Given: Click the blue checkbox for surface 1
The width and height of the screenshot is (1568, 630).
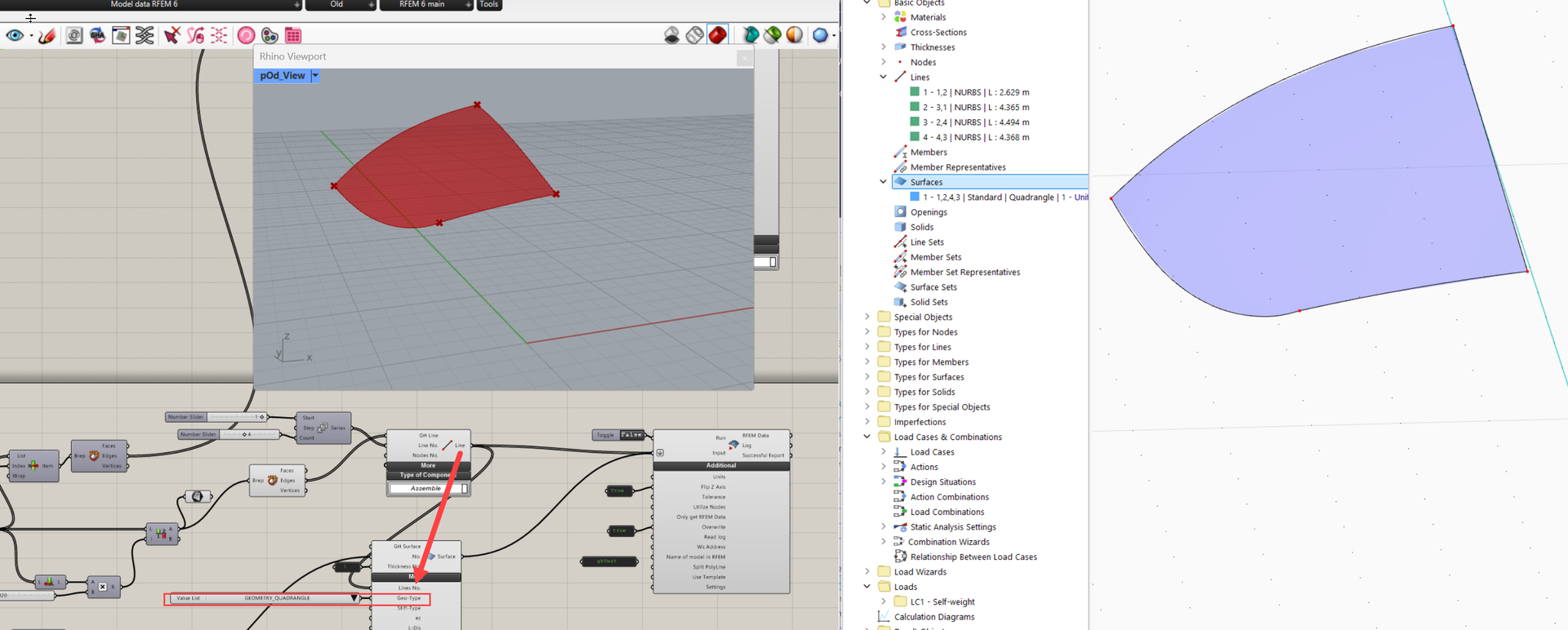Looking at the screenshot, I should [x=915, y=197].
